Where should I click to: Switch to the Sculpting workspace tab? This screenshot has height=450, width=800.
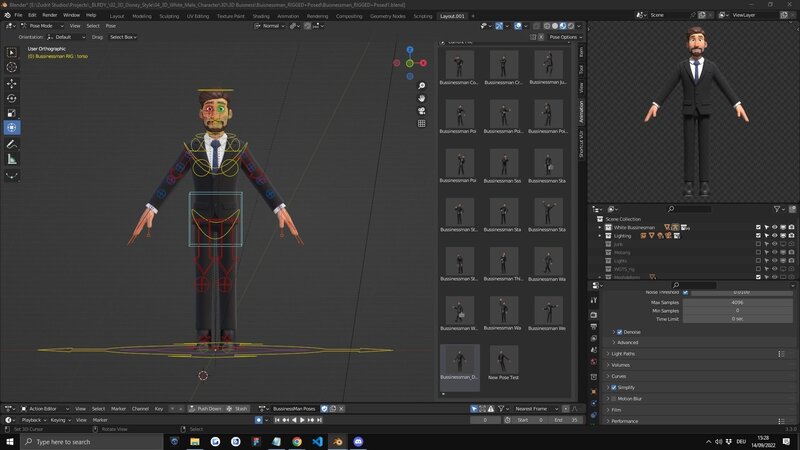[170, 16]
